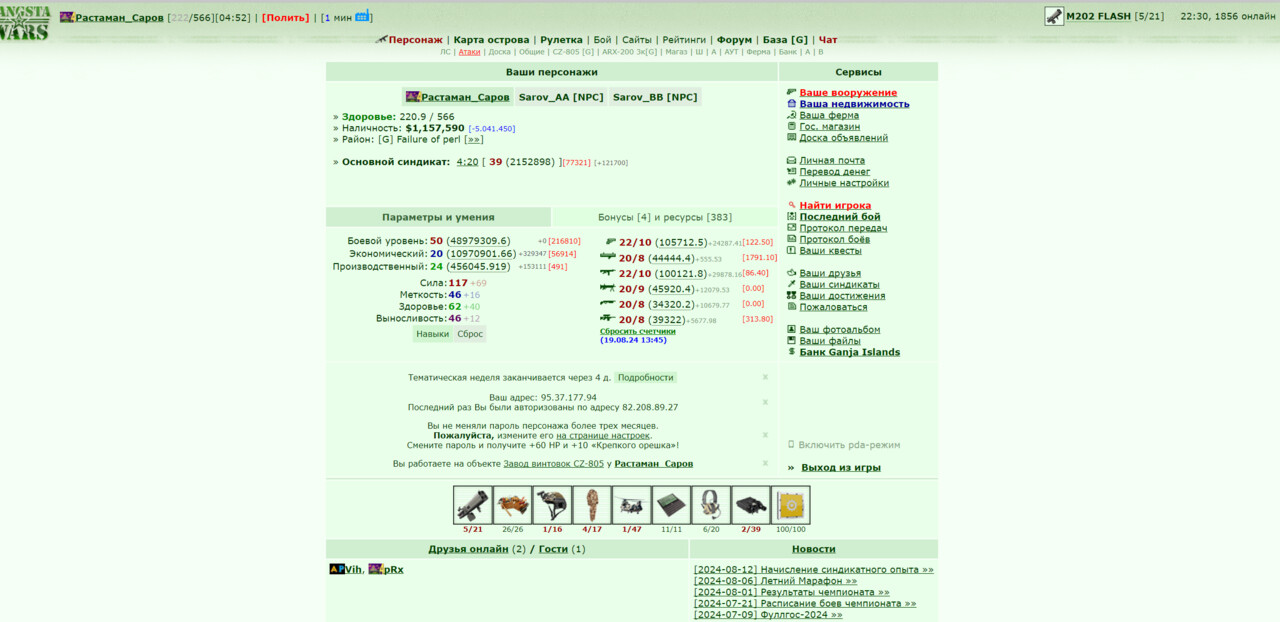Viewport: 1280px width, 622px height.
Task: Click icon beside 'Ваш фотоальбом'
Action: coord(792,329)
